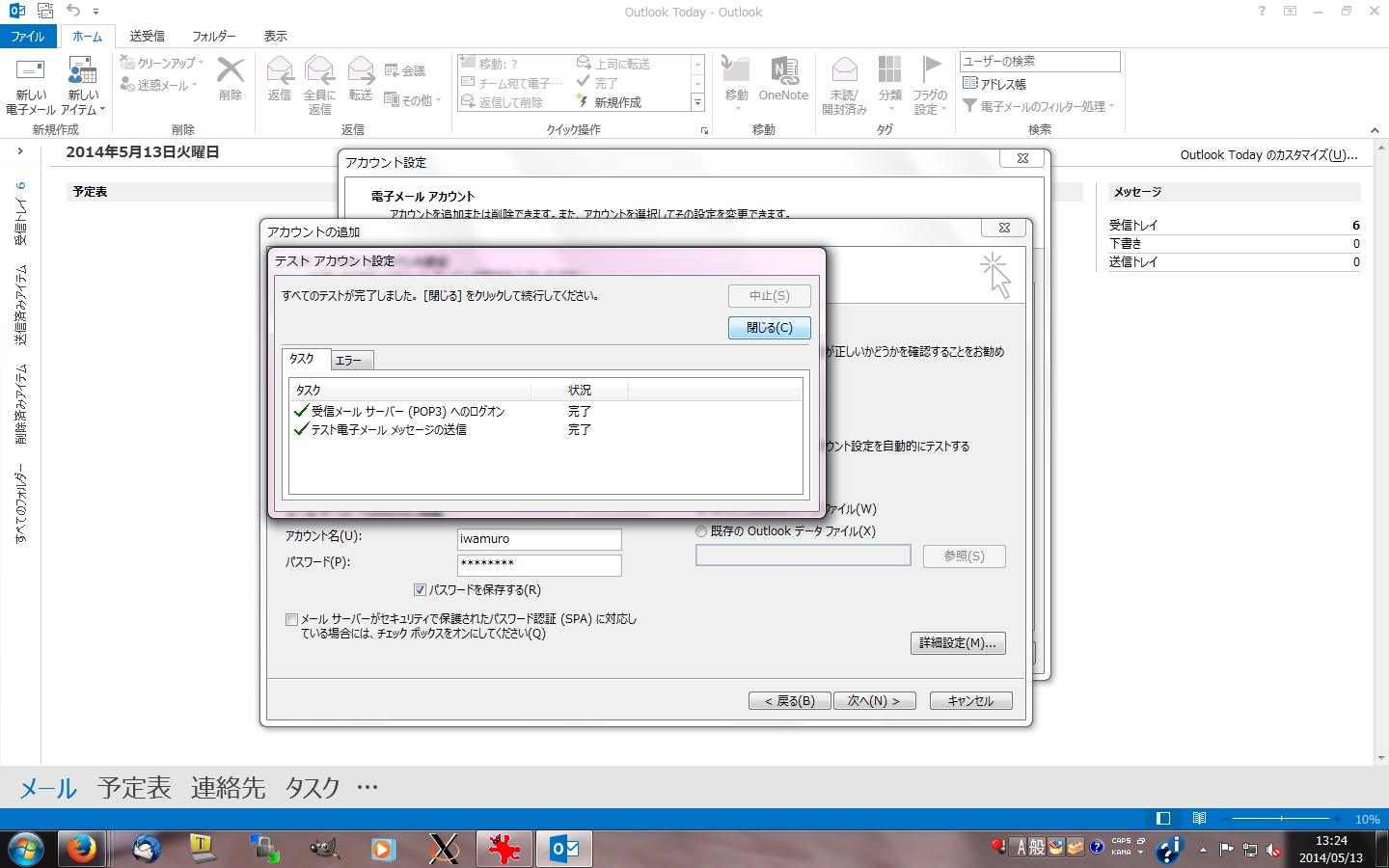This screenshot has width=1389, height=868.
Task: Open the File (ファイル) tab
Action: pos(28,36)
